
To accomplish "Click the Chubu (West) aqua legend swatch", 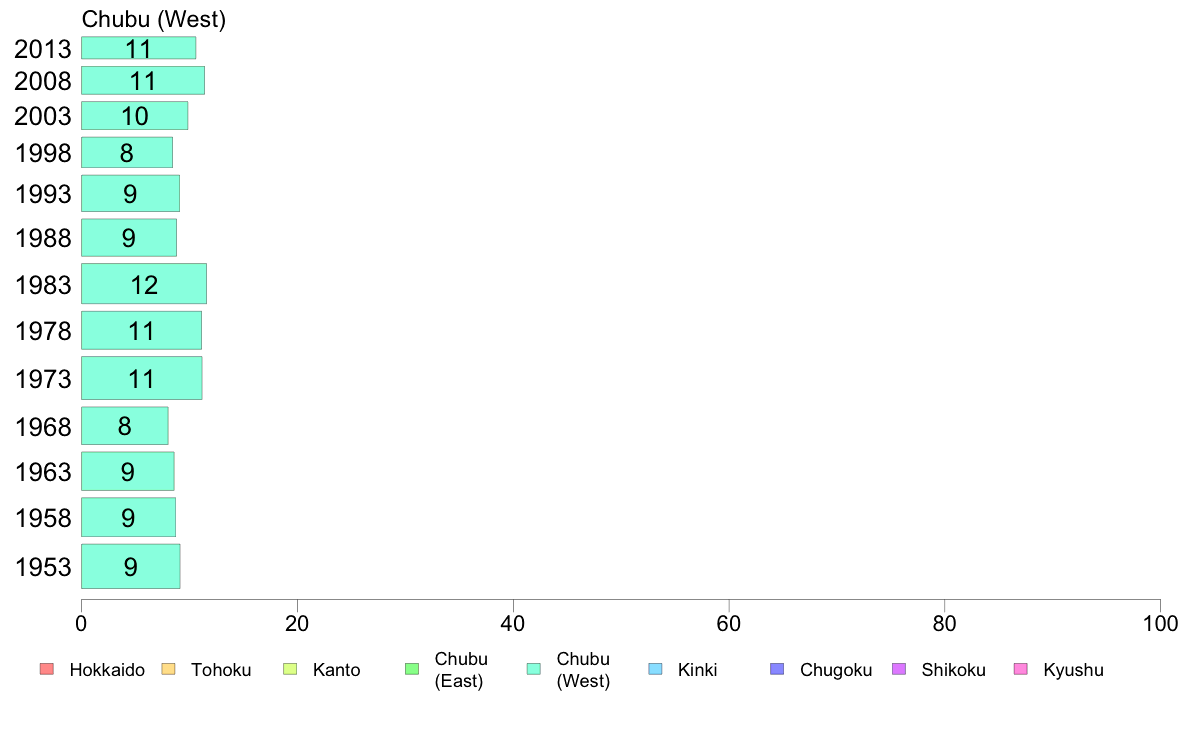I will point(533,669).
